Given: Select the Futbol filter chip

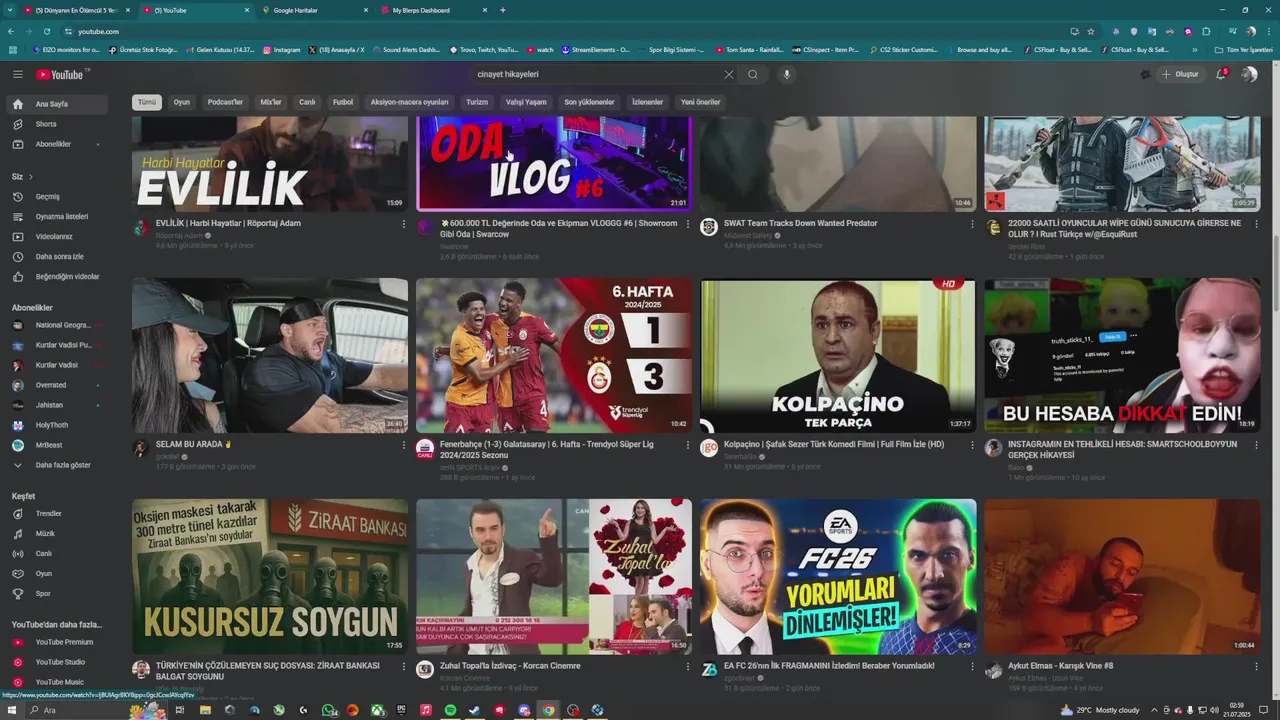Looking at the screenshot, I should coord(343,102).
